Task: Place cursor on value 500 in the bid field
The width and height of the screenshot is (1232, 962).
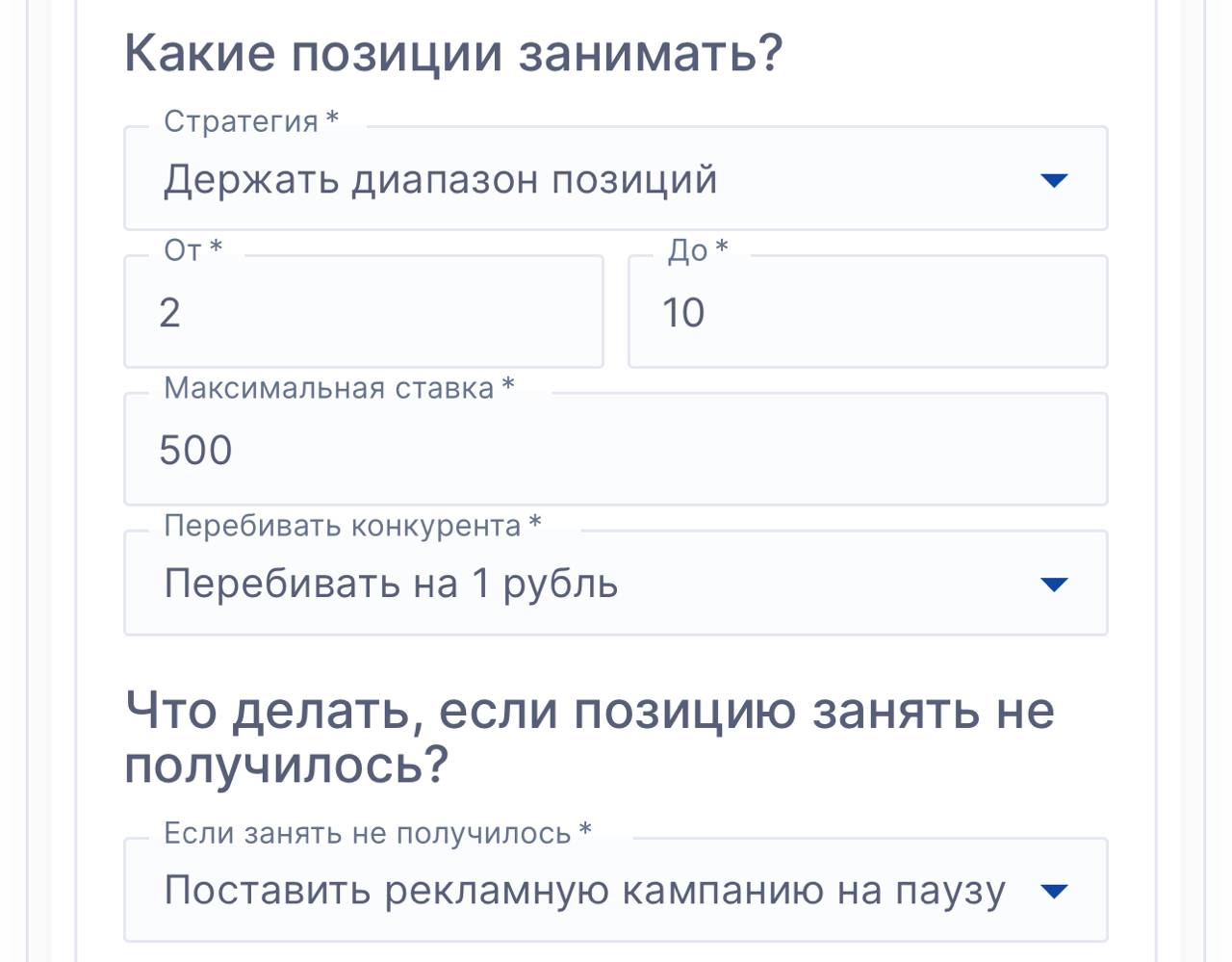Action: (195, 451)
